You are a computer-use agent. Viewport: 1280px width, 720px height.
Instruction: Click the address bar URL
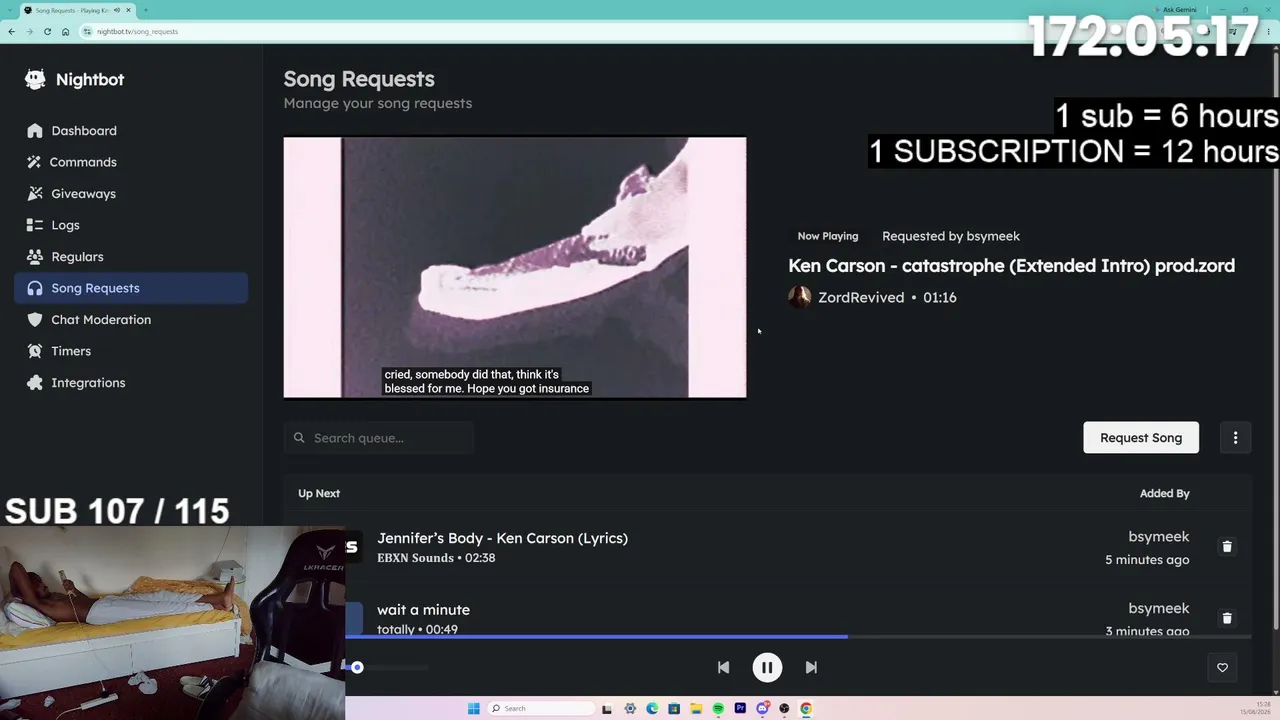coord(138,32)
